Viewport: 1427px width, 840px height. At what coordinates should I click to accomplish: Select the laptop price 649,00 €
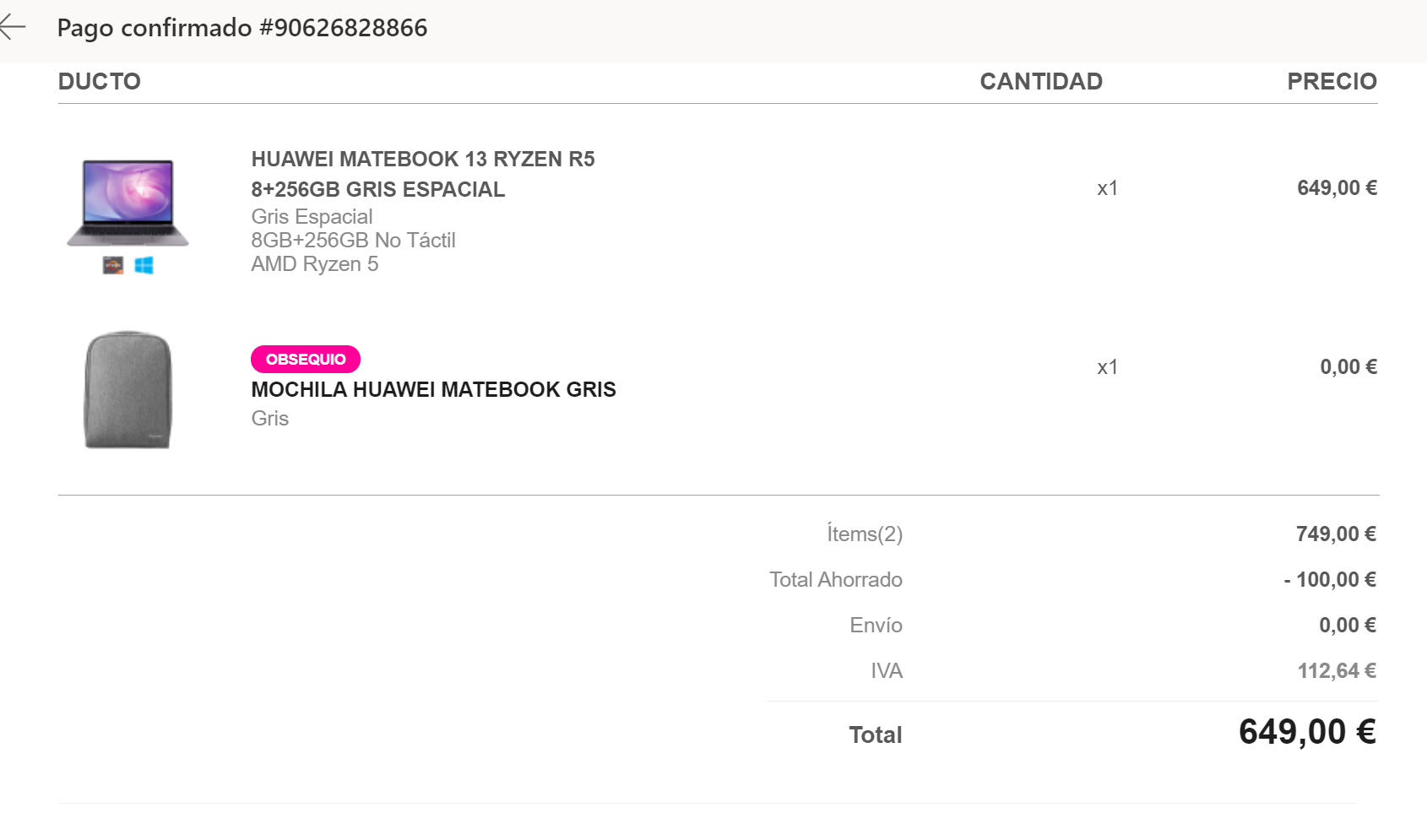(x=1337, y=187)
